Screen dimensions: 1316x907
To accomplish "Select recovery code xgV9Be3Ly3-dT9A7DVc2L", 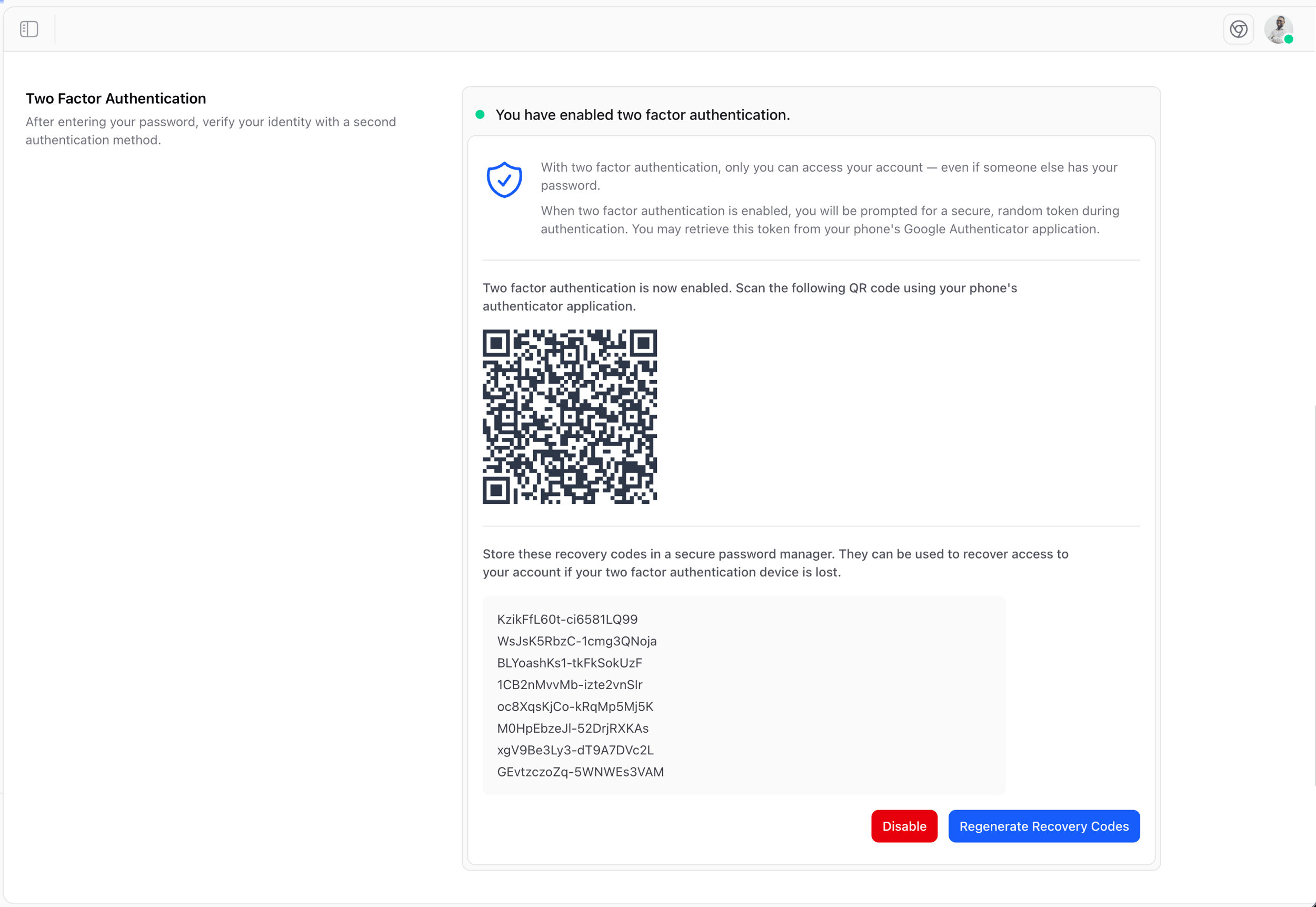I will tap(575, 750).
